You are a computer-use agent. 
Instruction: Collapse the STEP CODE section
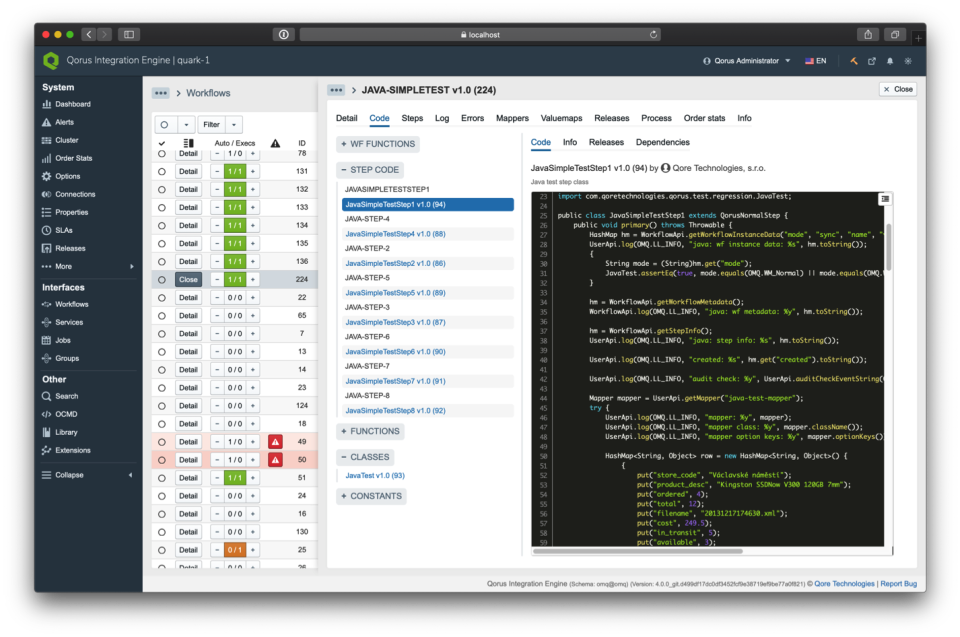(368, 169)
